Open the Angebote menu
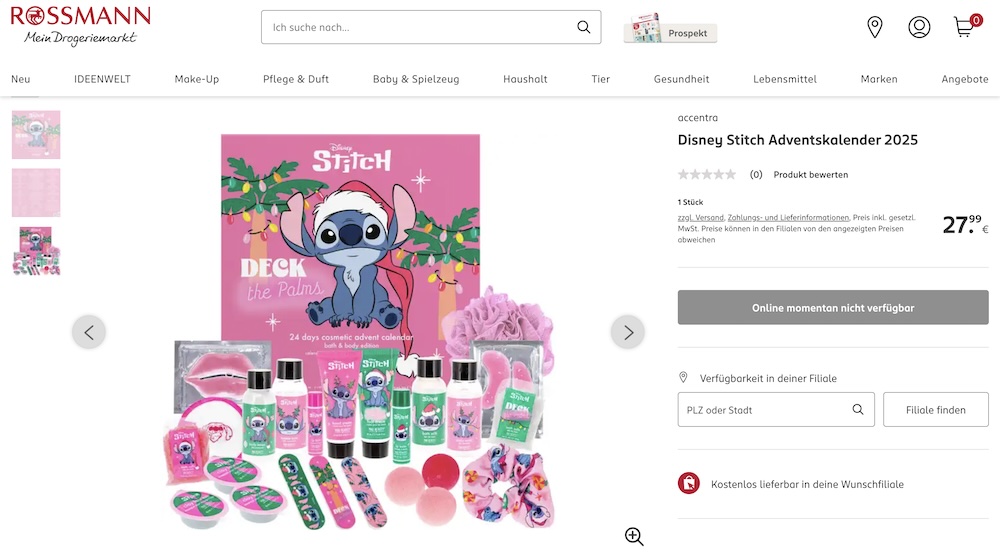The image size is (1000, 556). tap(965, 79)
